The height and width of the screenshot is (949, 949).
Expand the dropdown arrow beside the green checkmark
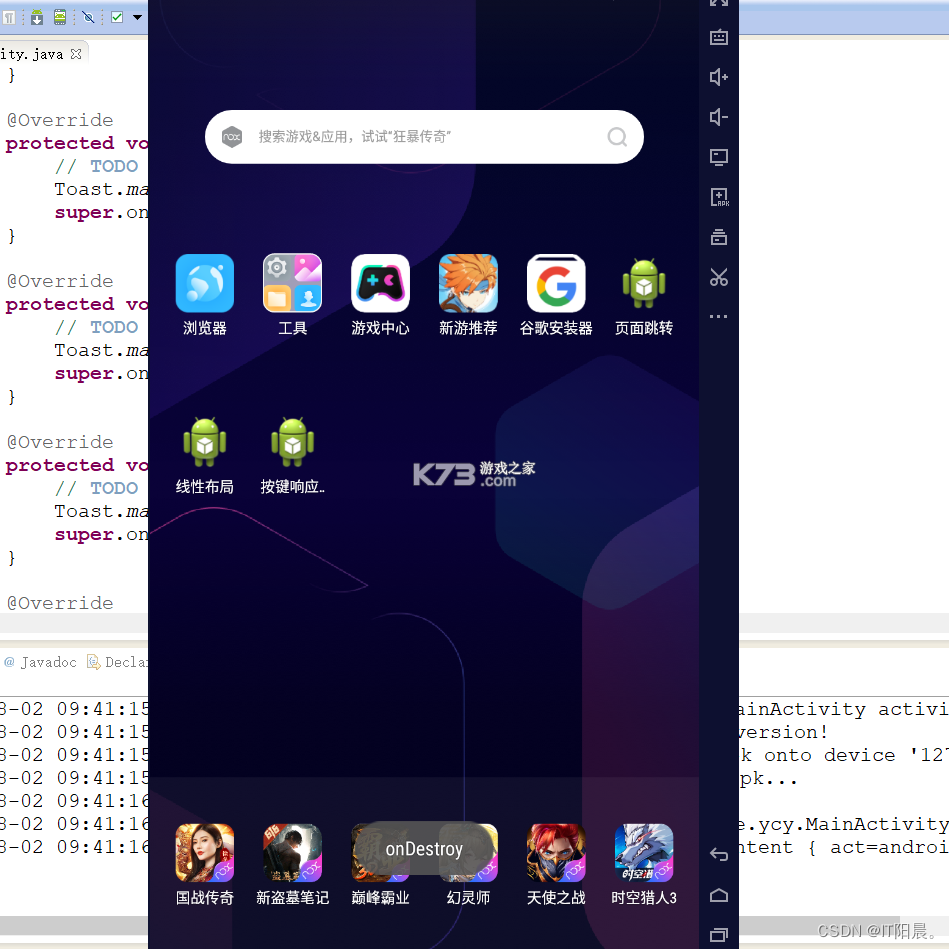(x=137, y=17)
